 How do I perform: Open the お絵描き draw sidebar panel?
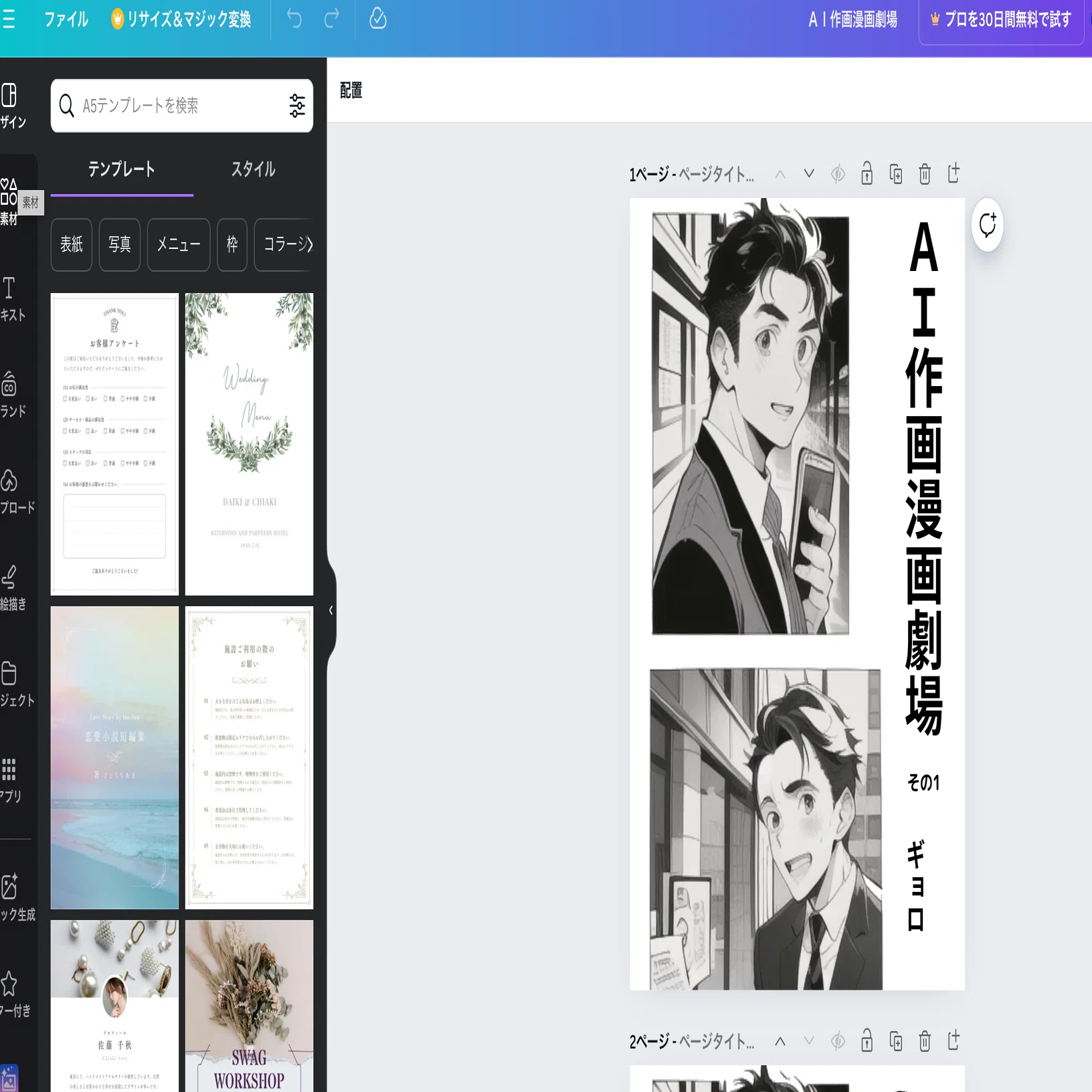pos(13,587)
